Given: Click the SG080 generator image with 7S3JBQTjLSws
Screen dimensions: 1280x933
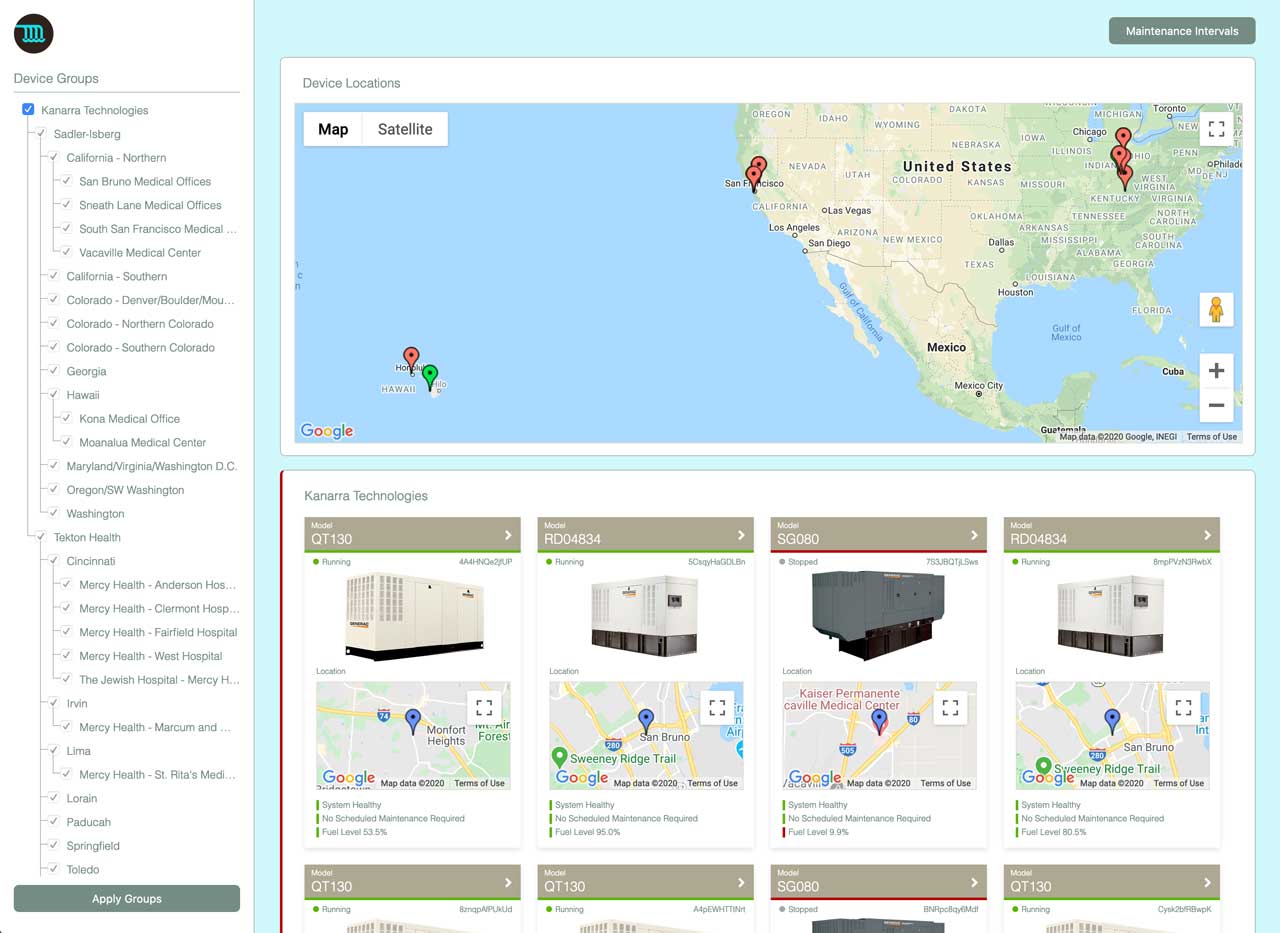Looking at the screenshot, I should coord(879,616).
